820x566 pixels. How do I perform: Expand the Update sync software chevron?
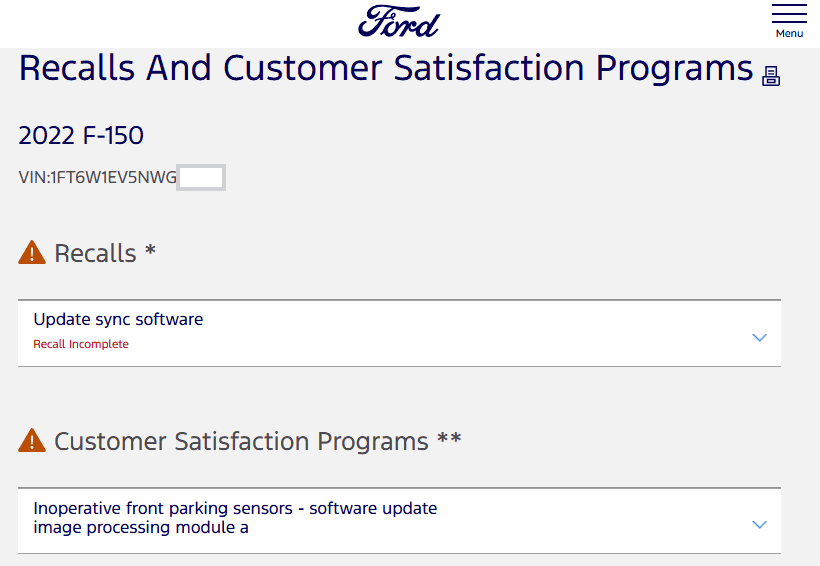[759, 337]
